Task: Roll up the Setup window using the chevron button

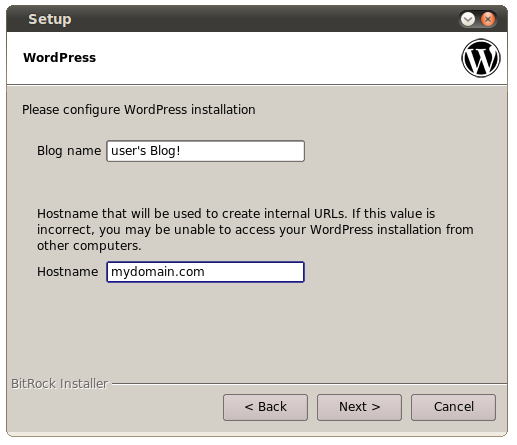Action: pyautogui.click(x=468, y=19)
